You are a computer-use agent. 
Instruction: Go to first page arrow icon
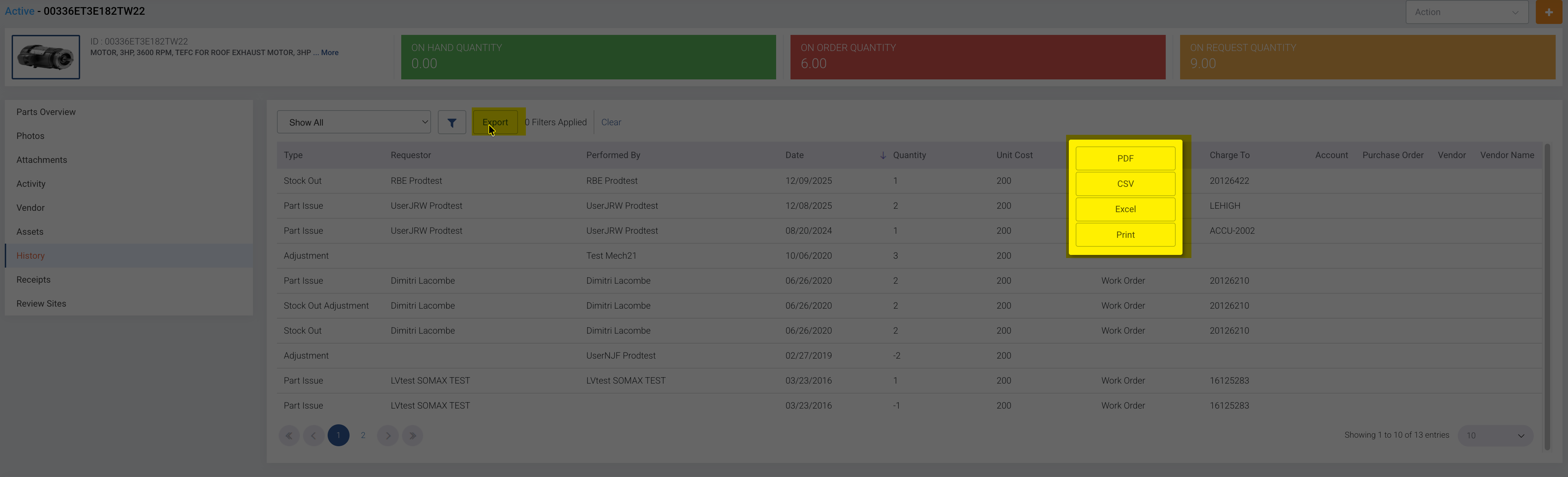[289, 436]
